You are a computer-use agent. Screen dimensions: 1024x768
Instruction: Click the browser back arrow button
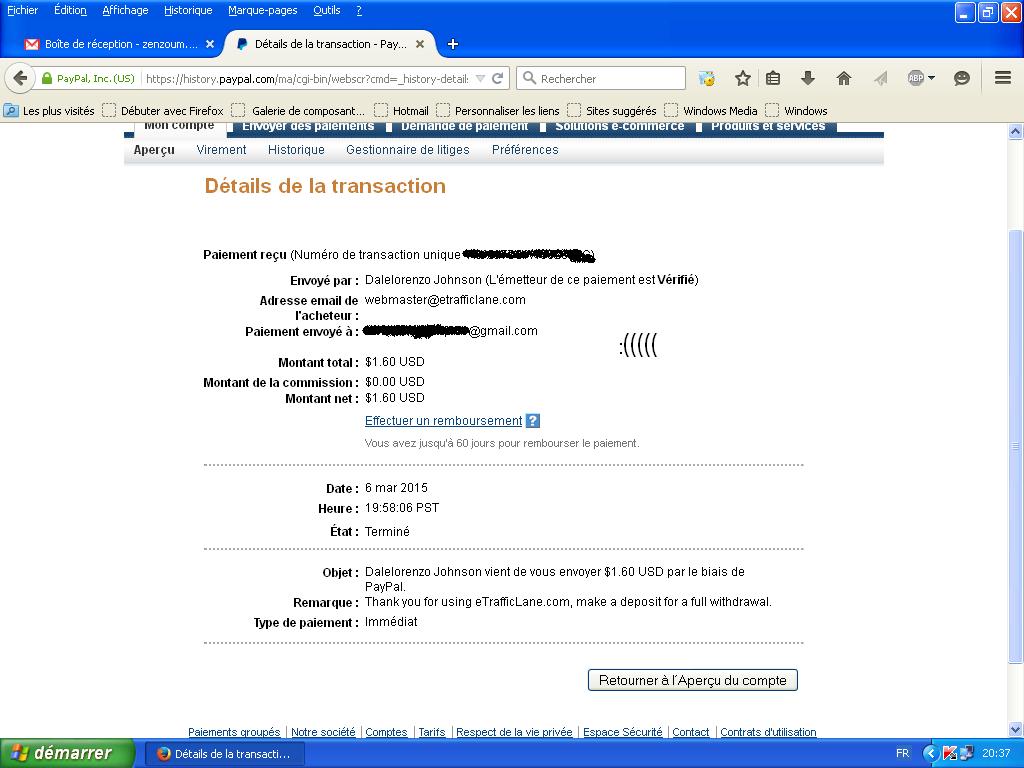pyautogui.click(x=20, y=78)
